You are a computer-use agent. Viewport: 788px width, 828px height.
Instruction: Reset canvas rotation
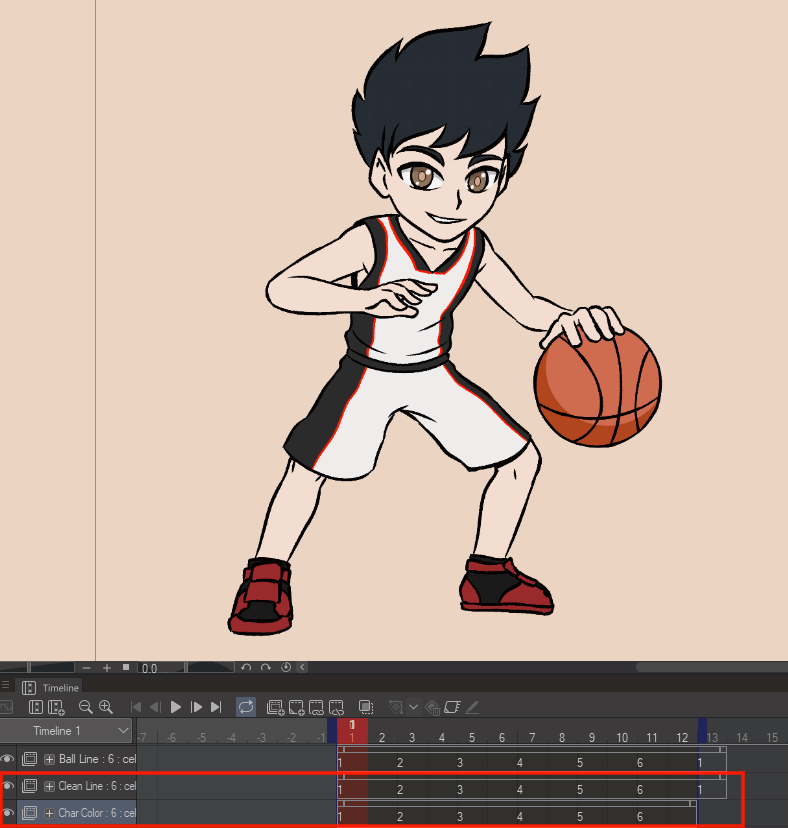tap(286, 667)
